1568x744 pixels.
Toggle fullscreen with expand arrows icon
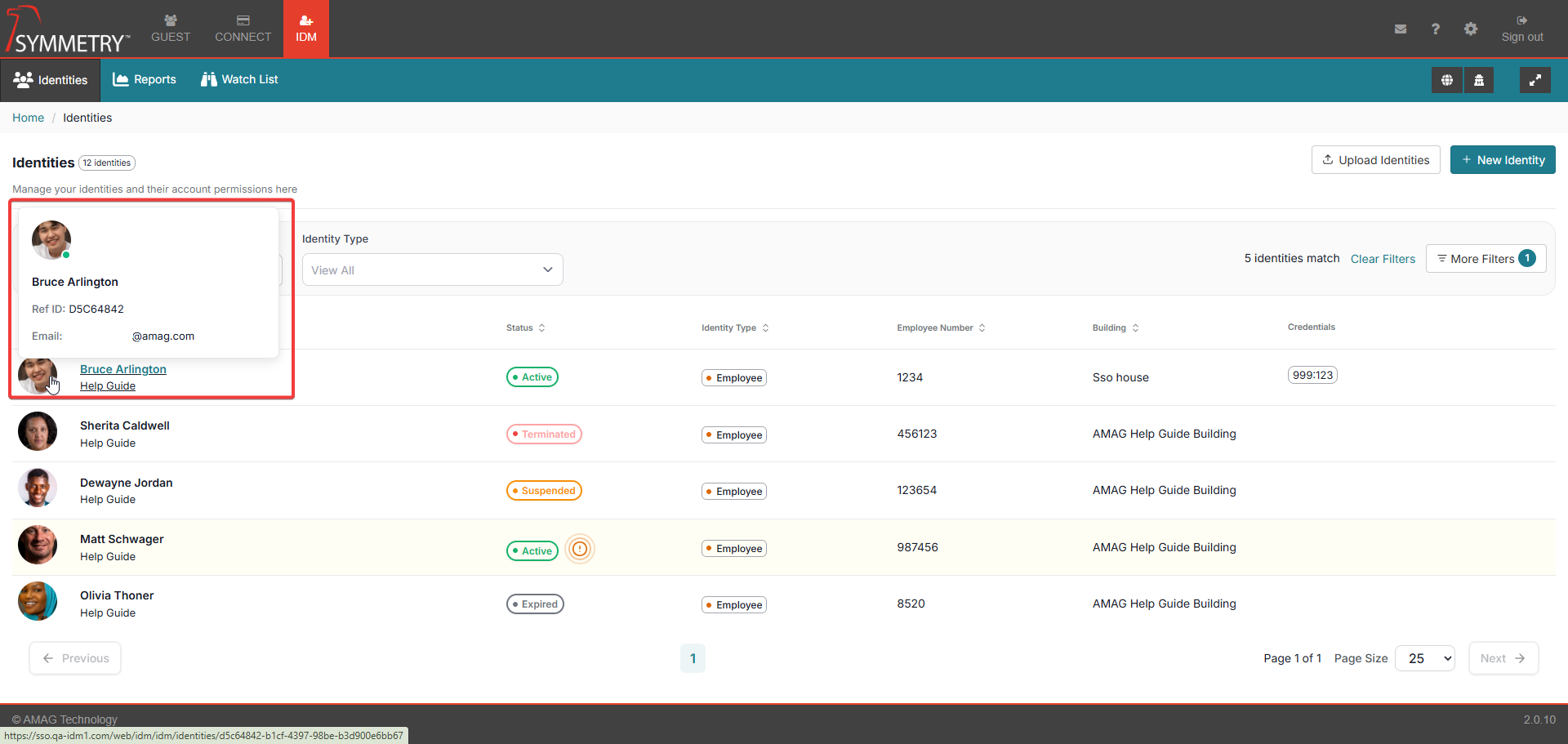[x=1535, y=80]
